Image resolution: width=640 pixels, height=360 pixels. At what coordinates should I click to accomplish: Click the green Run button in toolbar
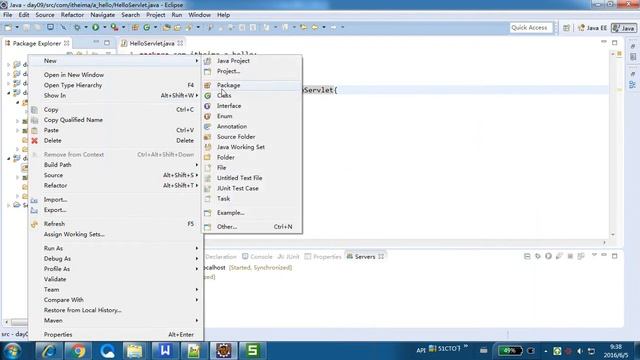point(96,27)
